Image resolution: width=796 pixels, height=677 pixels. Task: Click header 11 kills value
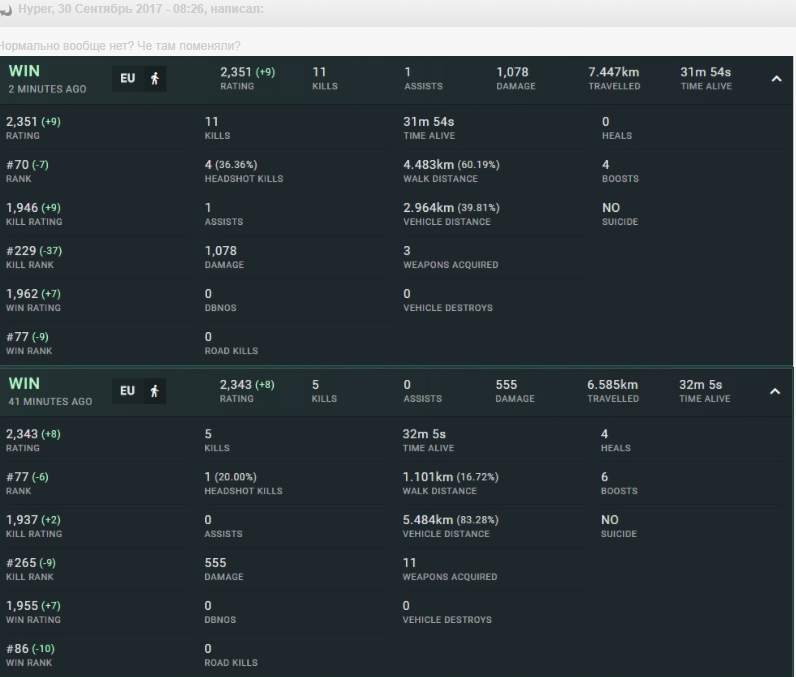[x=319, y=72]
